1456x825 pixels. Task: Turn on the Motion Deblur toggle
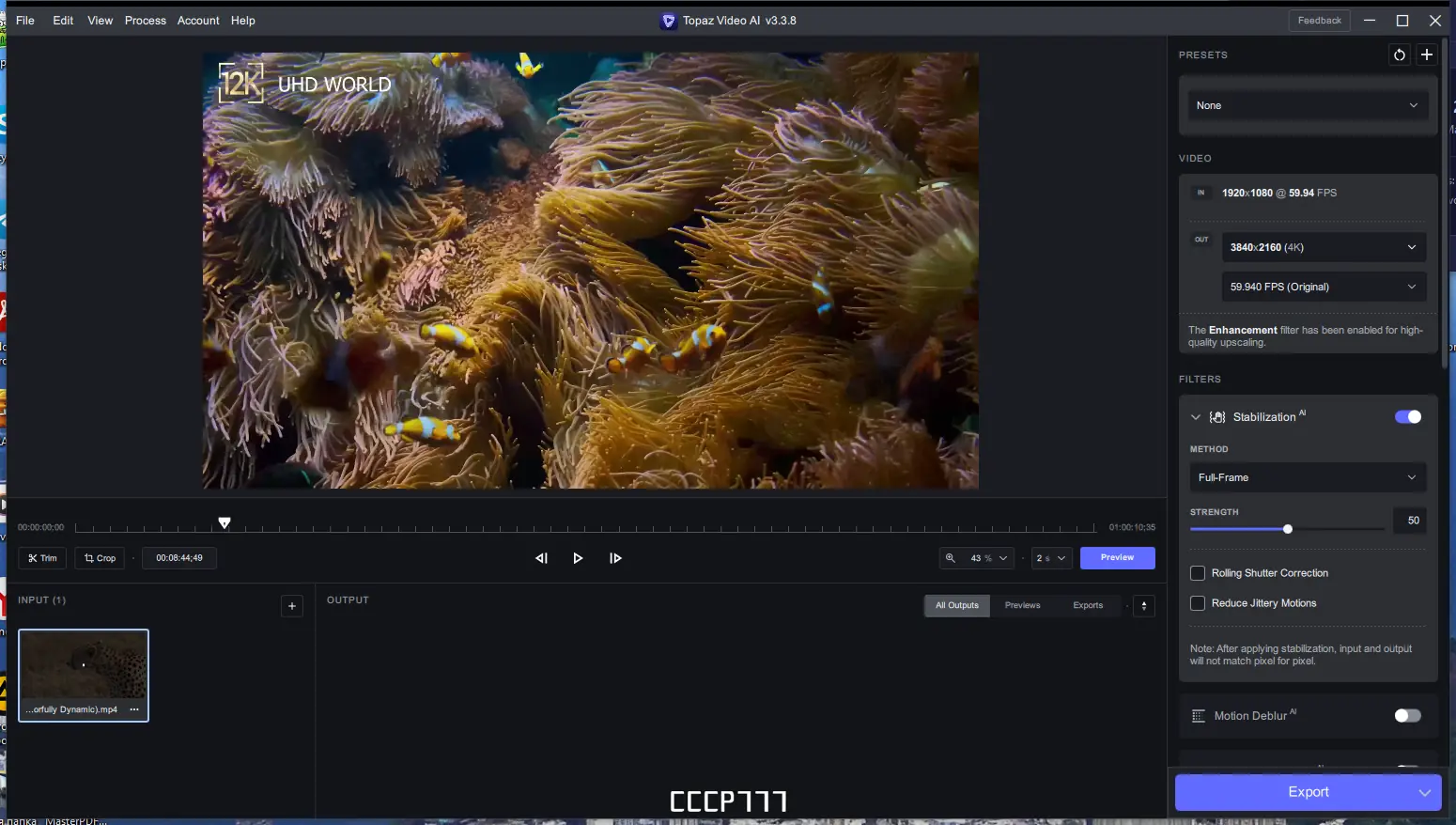tap(1407, 716)
